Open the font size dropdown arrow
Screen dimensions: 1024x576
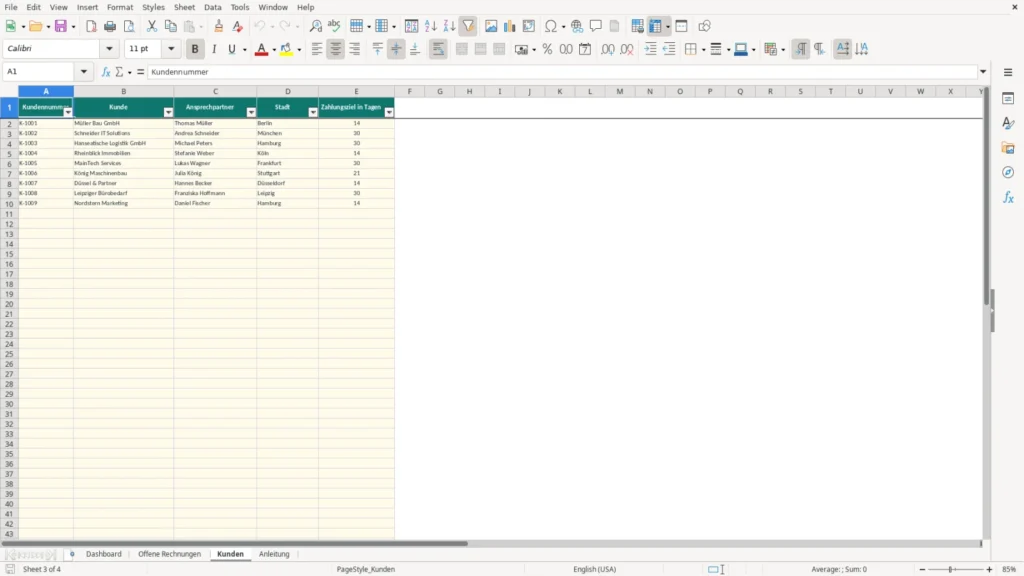171,48
